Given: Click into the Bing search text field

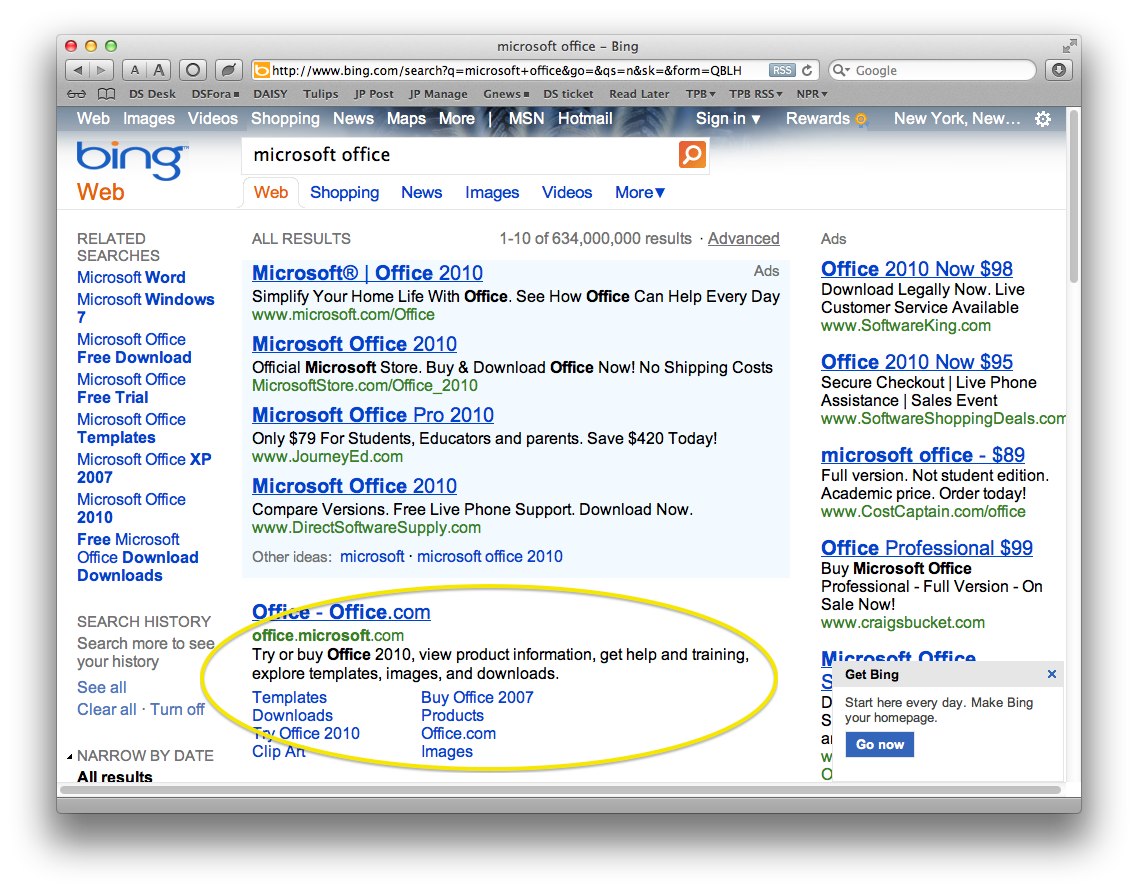Looking at the screenshot, I should pos(460,155).
